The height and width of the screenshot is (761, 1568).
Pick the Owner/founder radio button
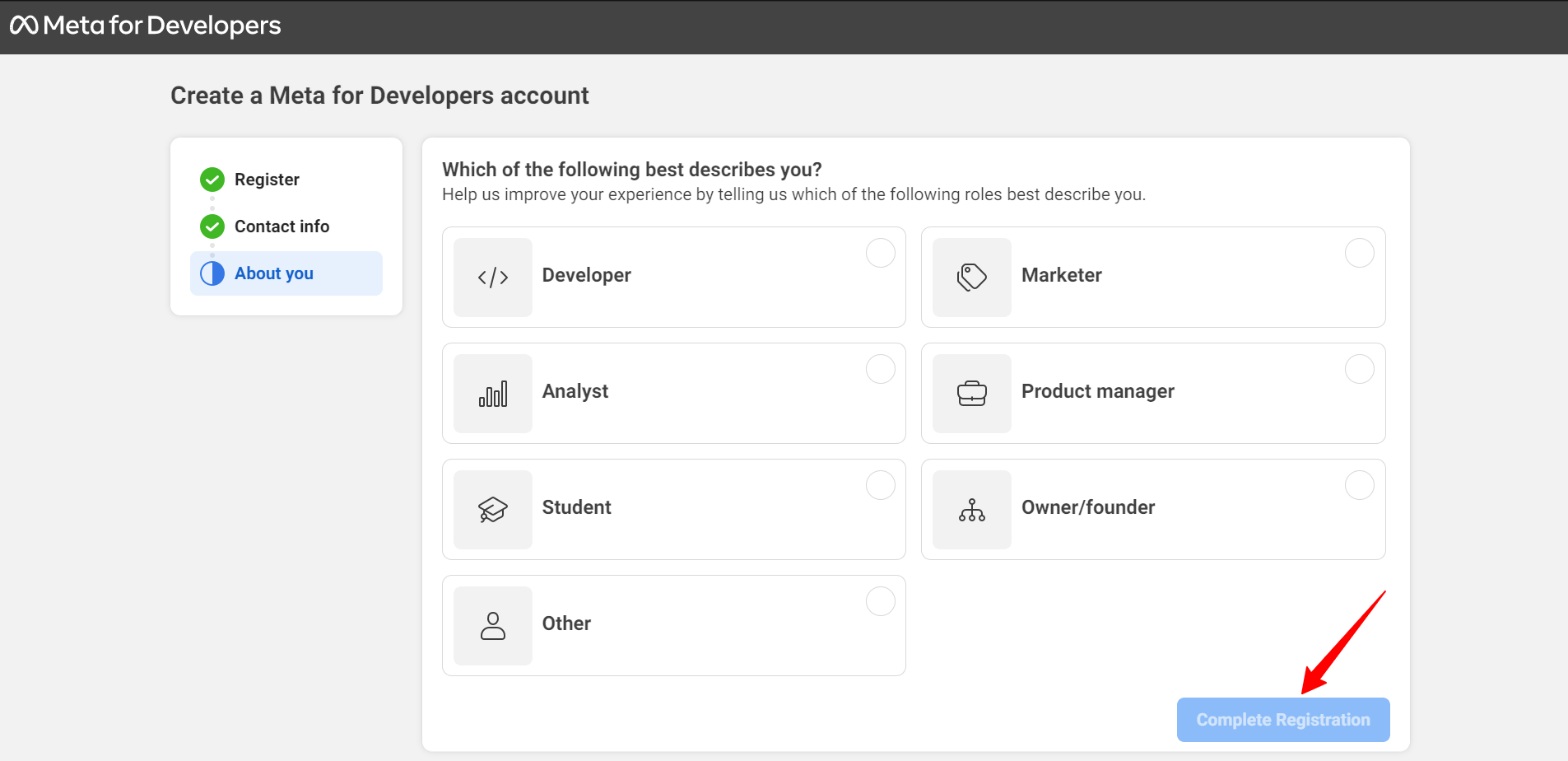(x=1360, y=485)
